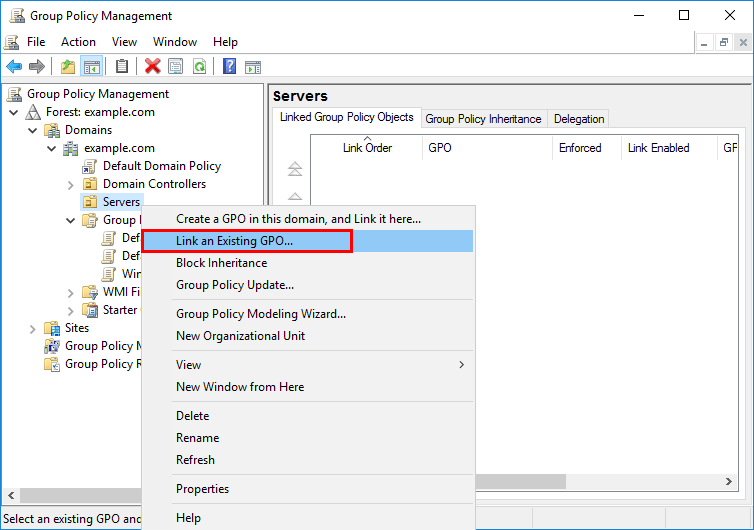
Task: Choose Delete in the context menu
Action: tap(308, 416)
